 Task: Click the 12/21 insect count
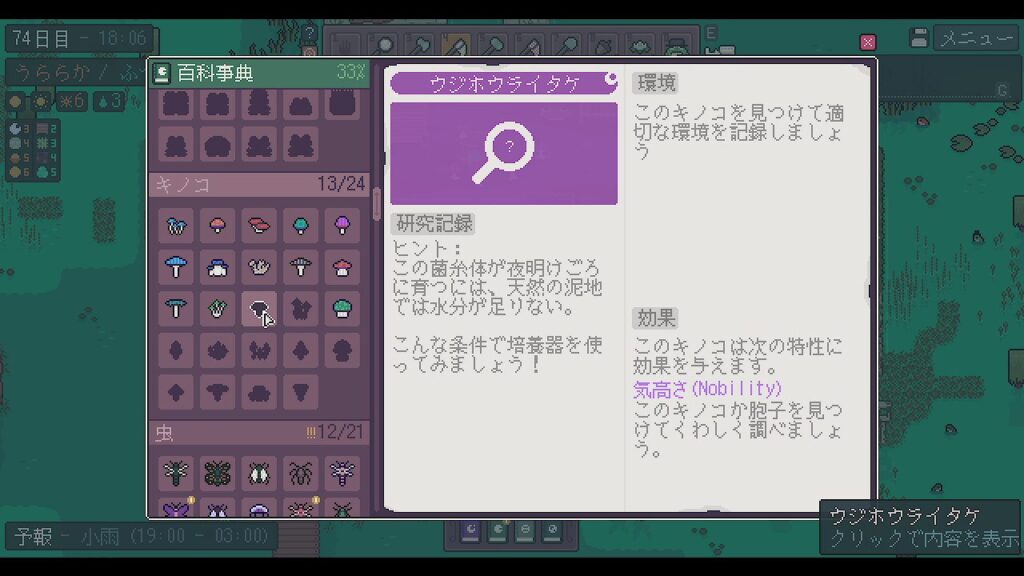(x=340, y=432)
